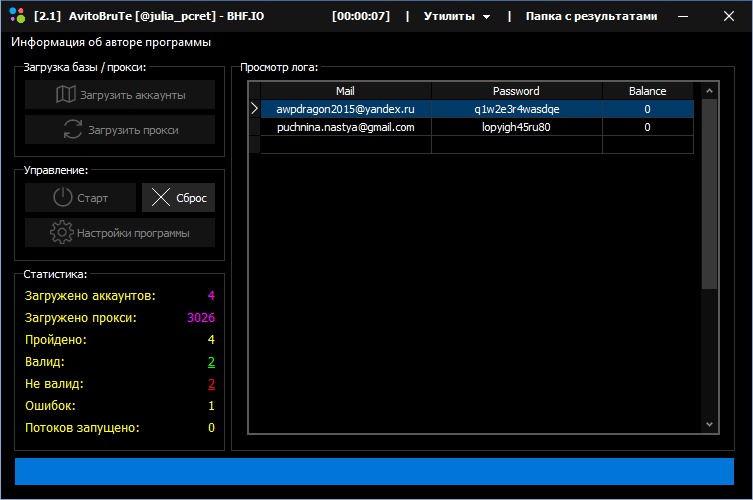Click Balance cell of the yandex.ru row
The width and height of the screenshot is (753, 500).
pos(647,109)
